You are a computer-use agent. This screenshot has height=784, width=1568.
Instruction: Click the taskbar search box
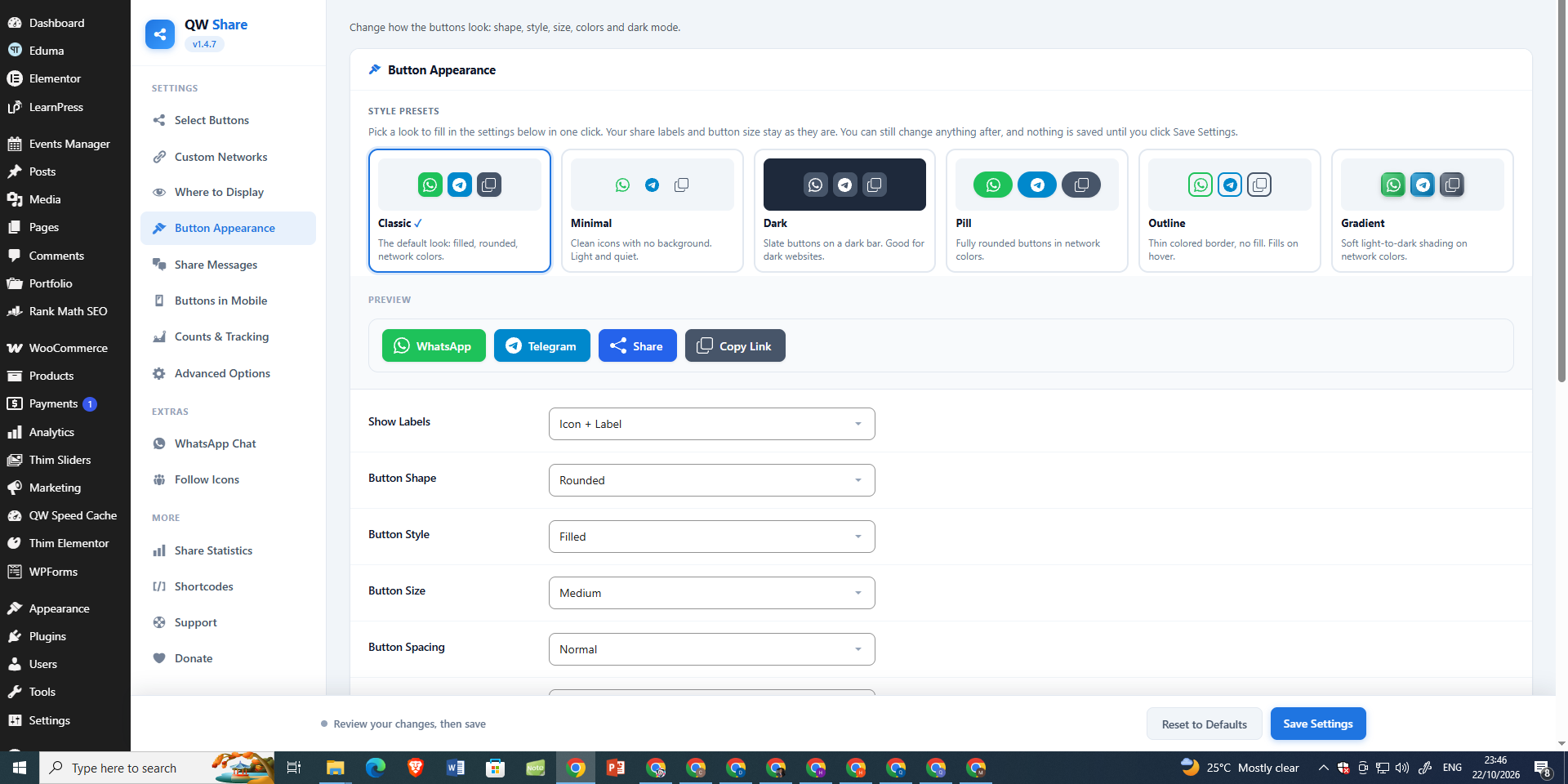[x=157, y=768]
